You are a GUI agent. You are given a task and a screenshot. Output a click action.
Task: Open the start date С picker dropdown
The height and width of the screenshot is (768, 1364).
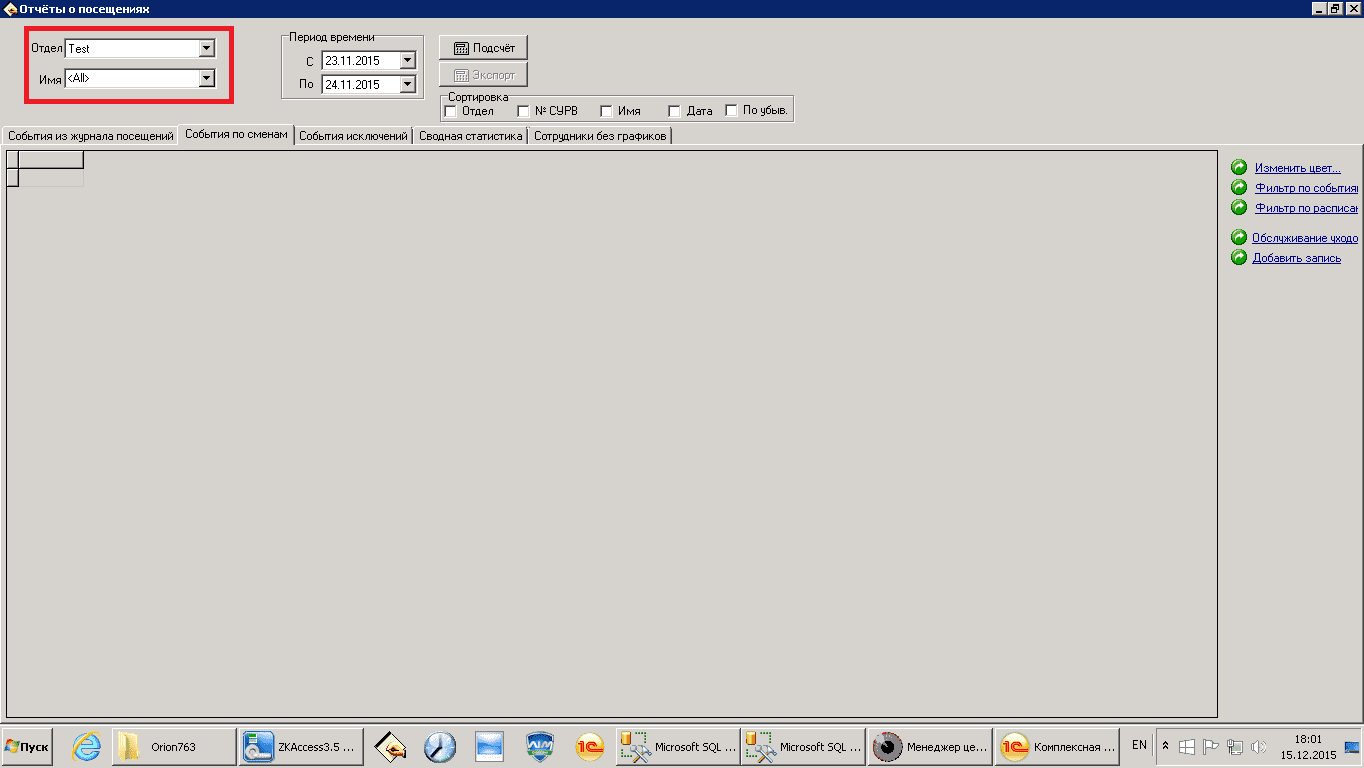coord(407,61)
